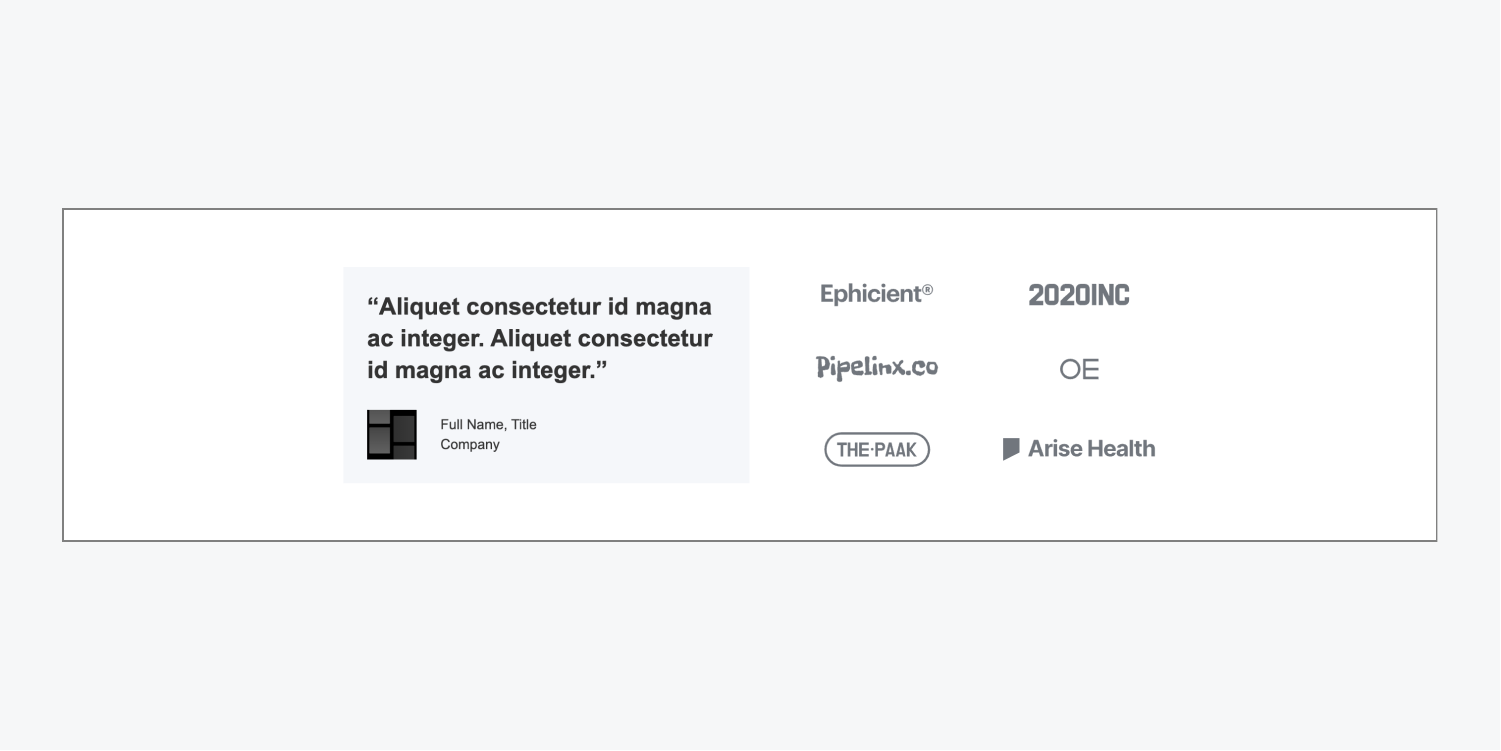Click the Arise Health flag icon
The width and height of the screenshot is (1501, 751).
[x=1011, y=449]
